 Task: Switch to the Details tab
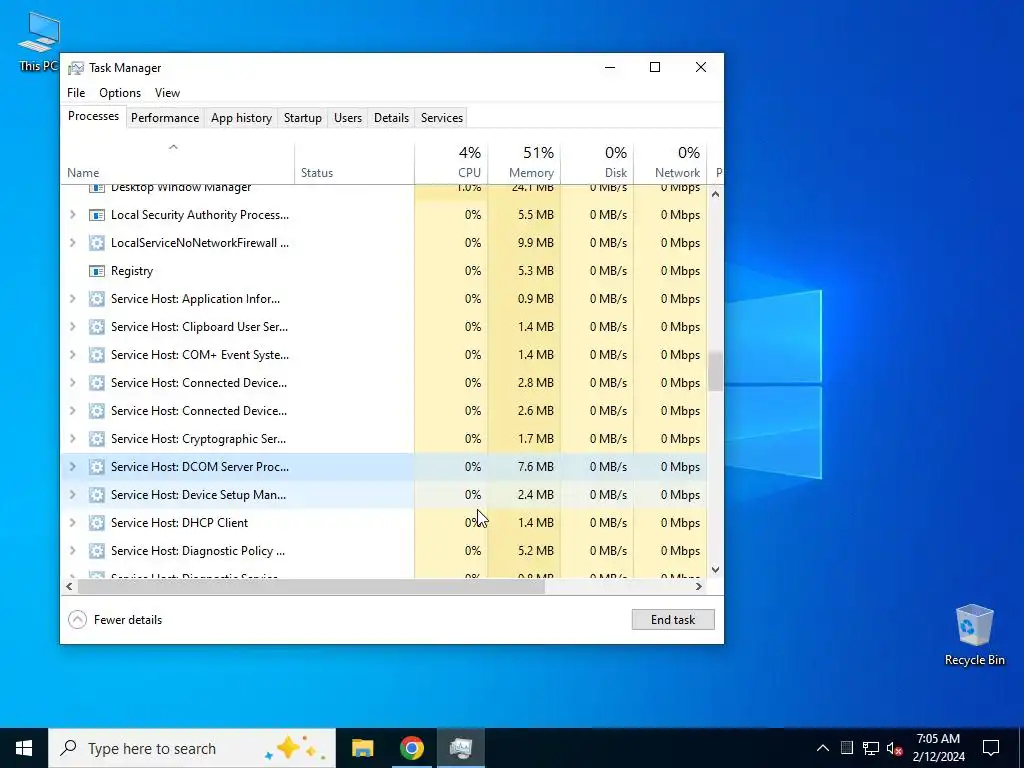click(x=391, y=118)
